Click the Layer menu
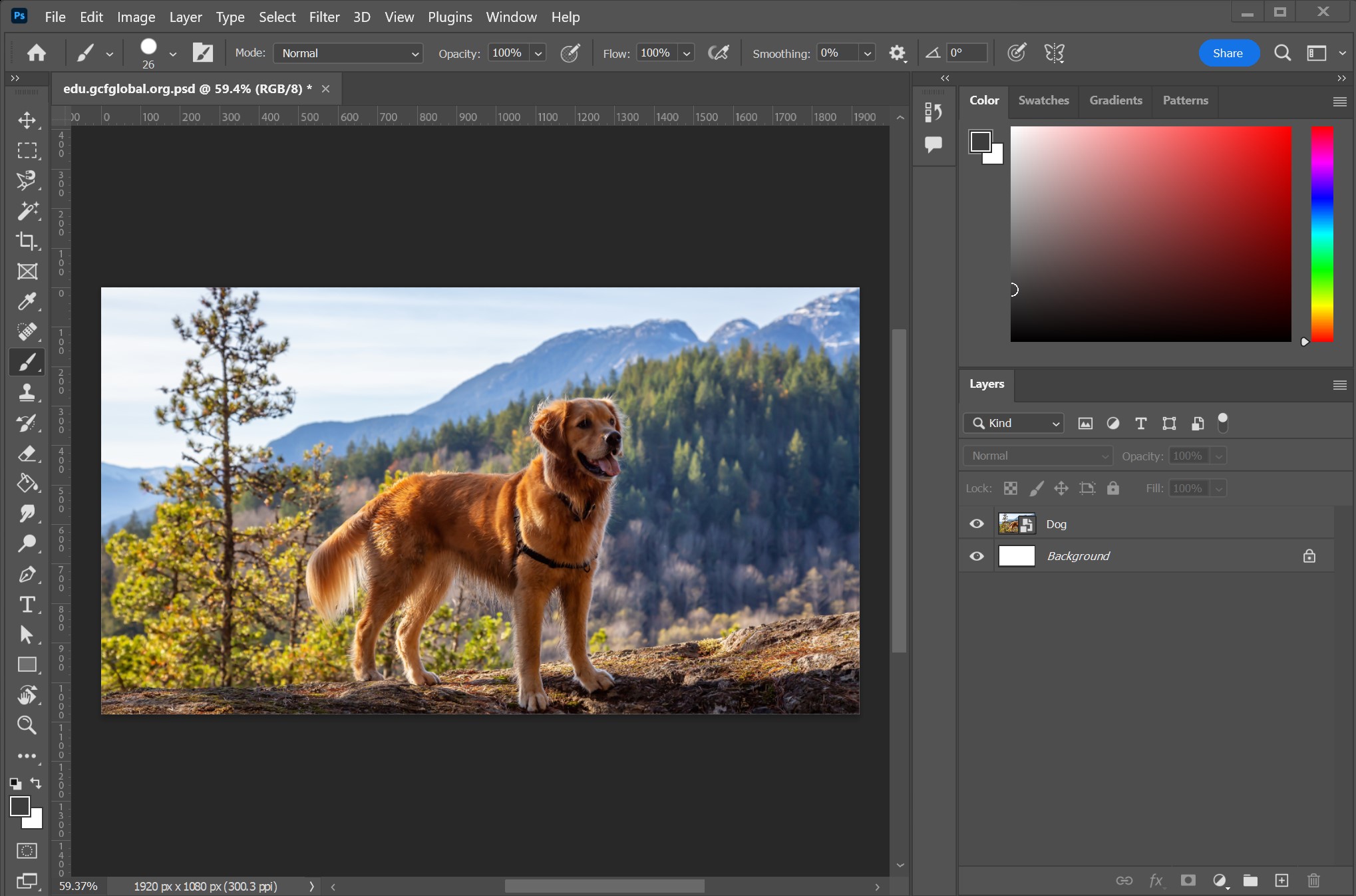 tap(185, 16)
